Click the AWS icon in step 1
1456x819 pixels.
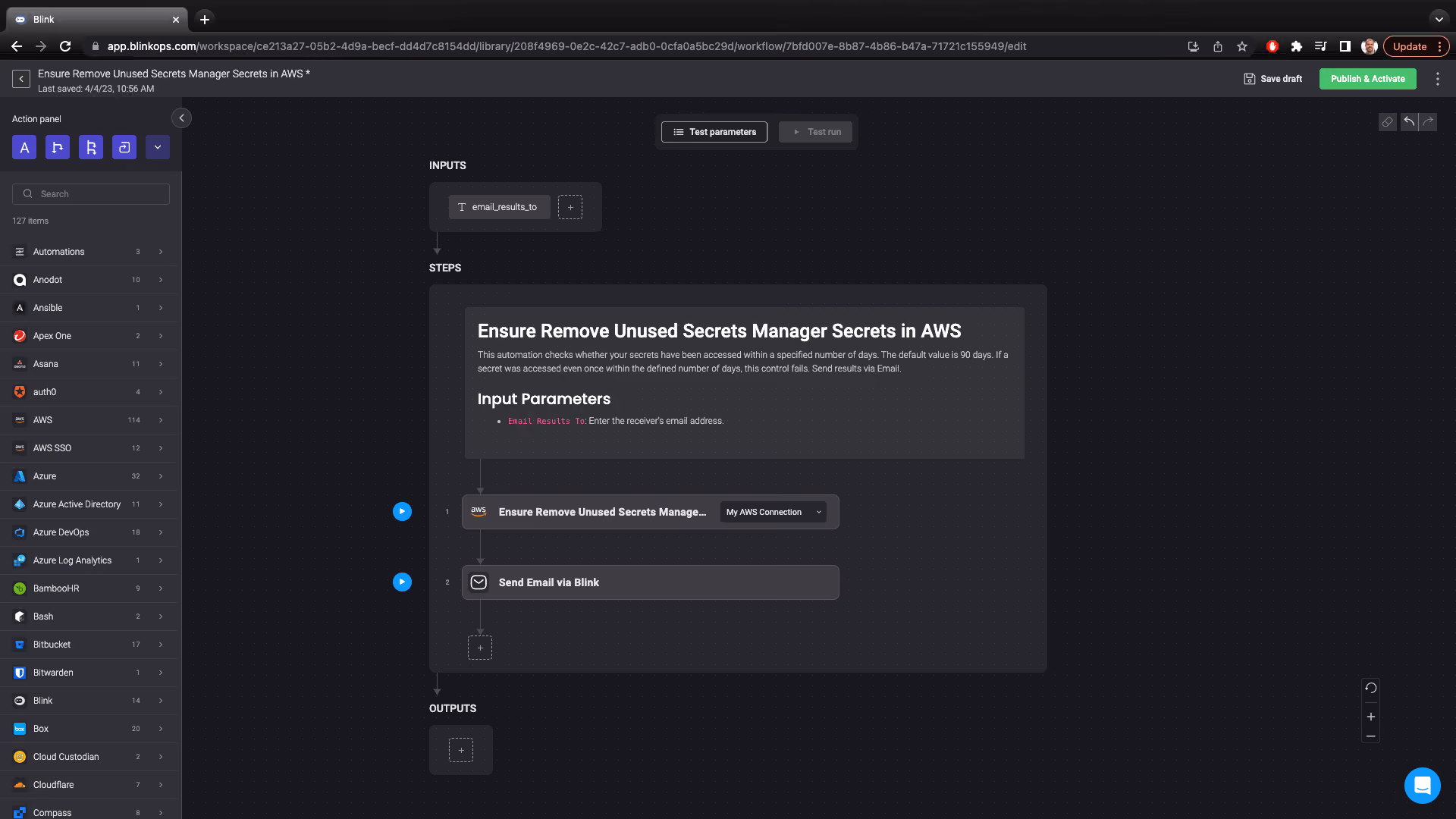click(x=479, y=512)
